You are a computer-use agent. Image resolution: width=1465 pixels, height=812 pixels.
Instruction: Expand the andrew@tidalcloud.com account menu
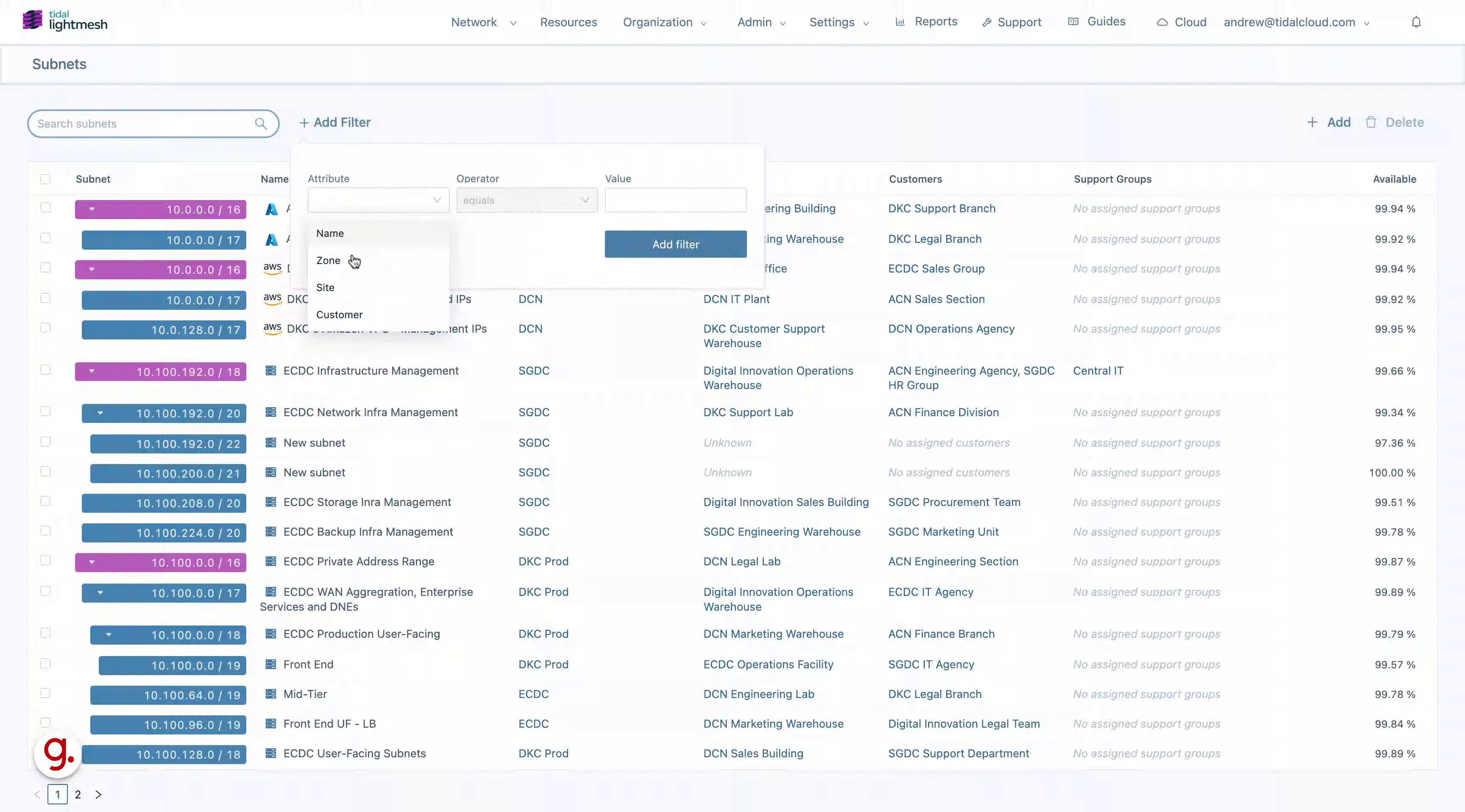click(1297, 22)
